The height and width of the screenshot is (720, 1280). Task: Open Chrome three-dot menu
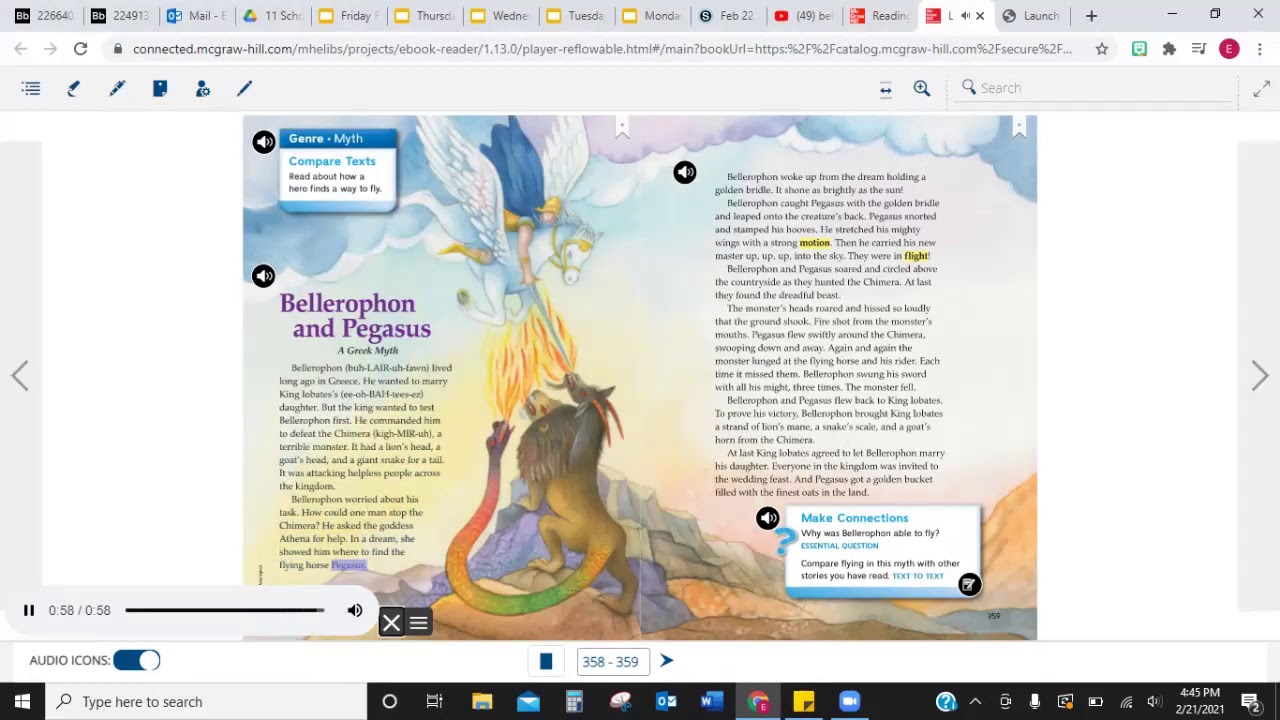click(1260, 49)
